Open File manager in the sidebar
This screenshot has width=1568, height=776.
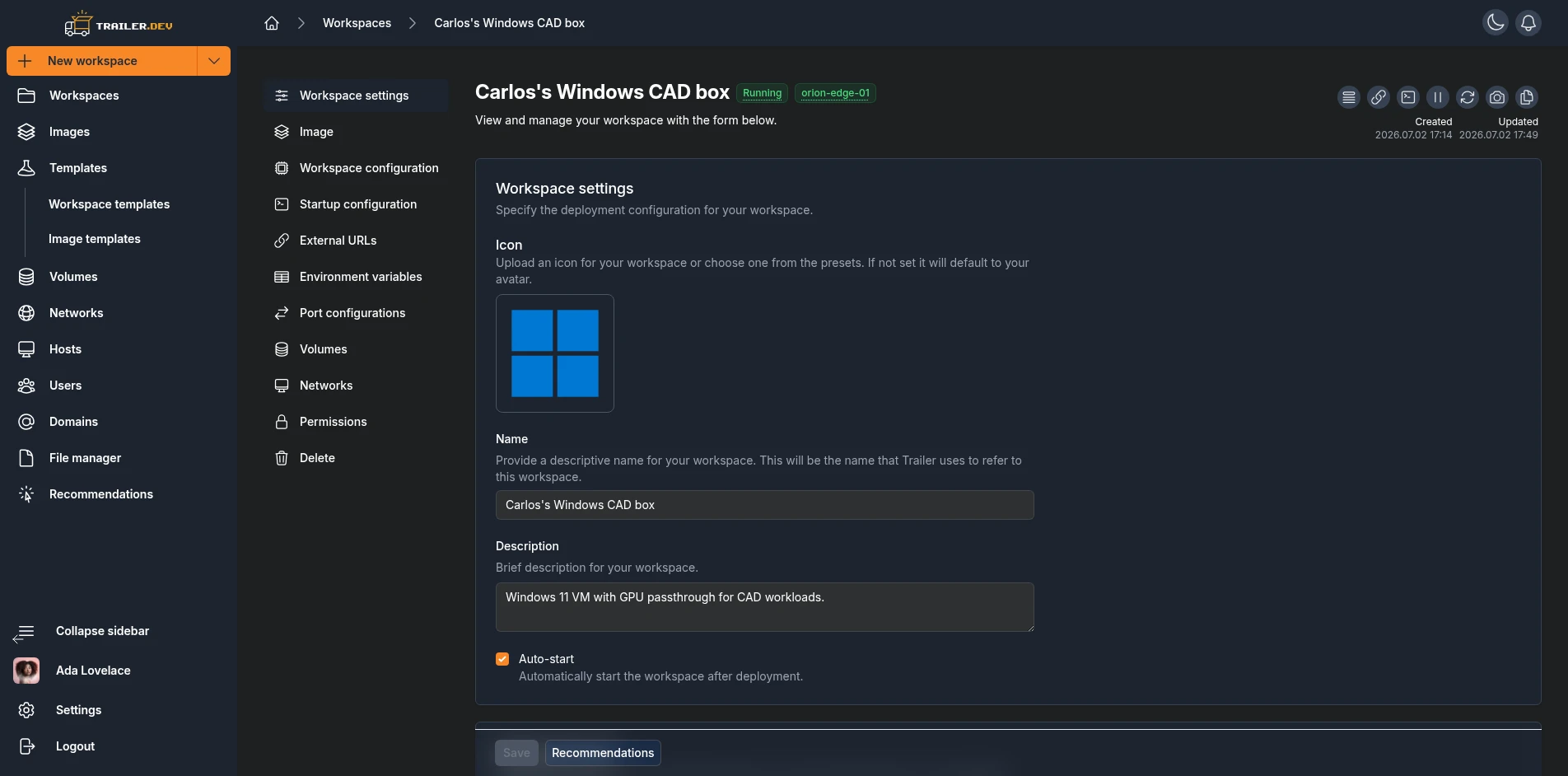tap(119, 458)
